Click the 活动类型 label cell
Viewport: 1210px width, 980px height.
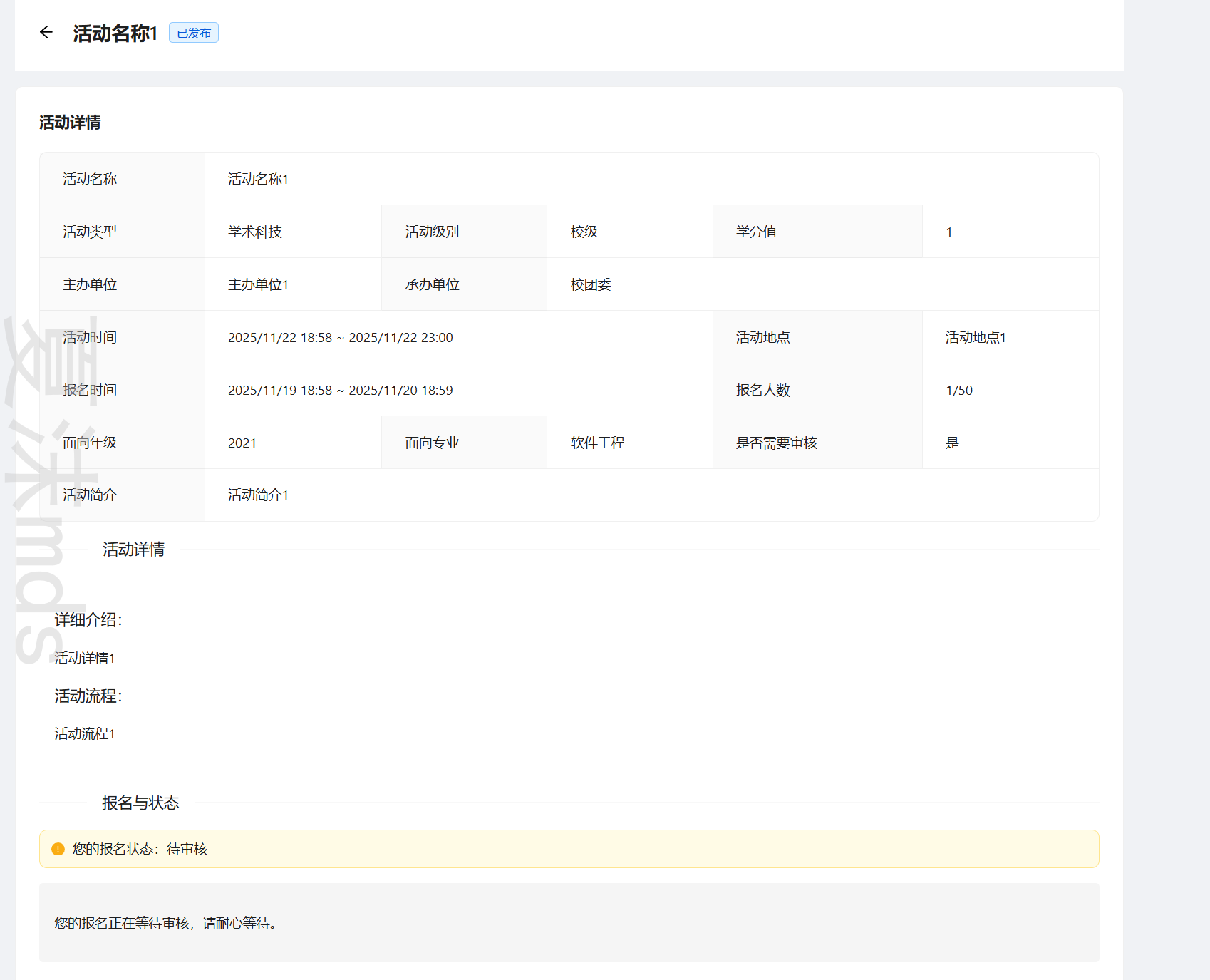point(122,232)
